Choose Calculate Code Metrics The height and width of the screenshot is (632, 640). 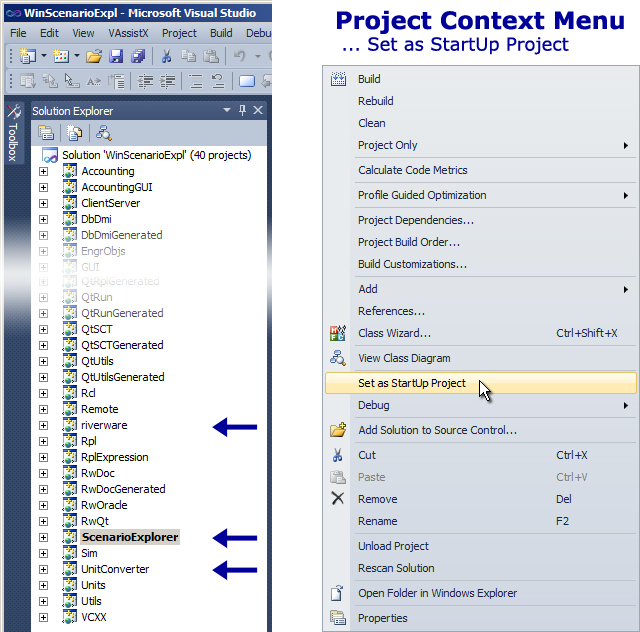(481, 170)
